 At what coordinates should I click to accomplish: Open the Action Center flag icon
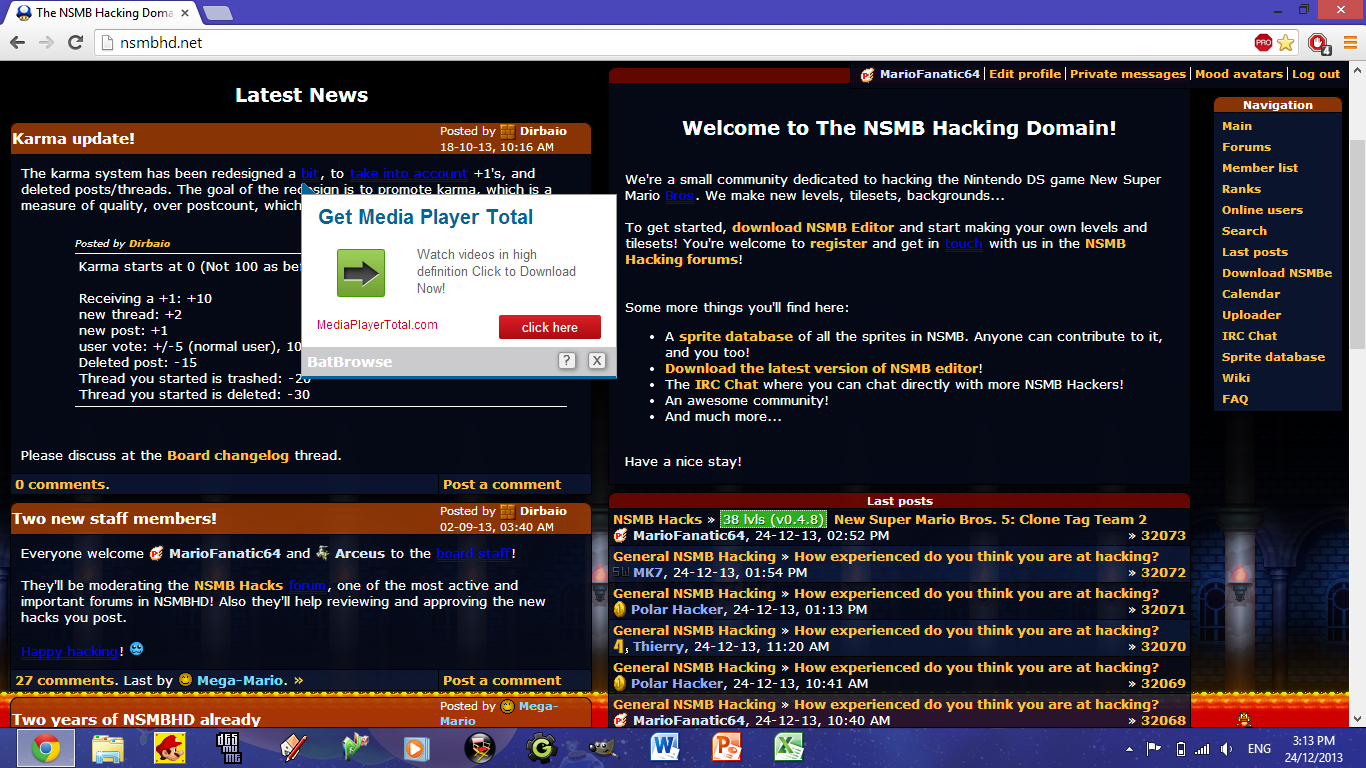pos(1153,748)
